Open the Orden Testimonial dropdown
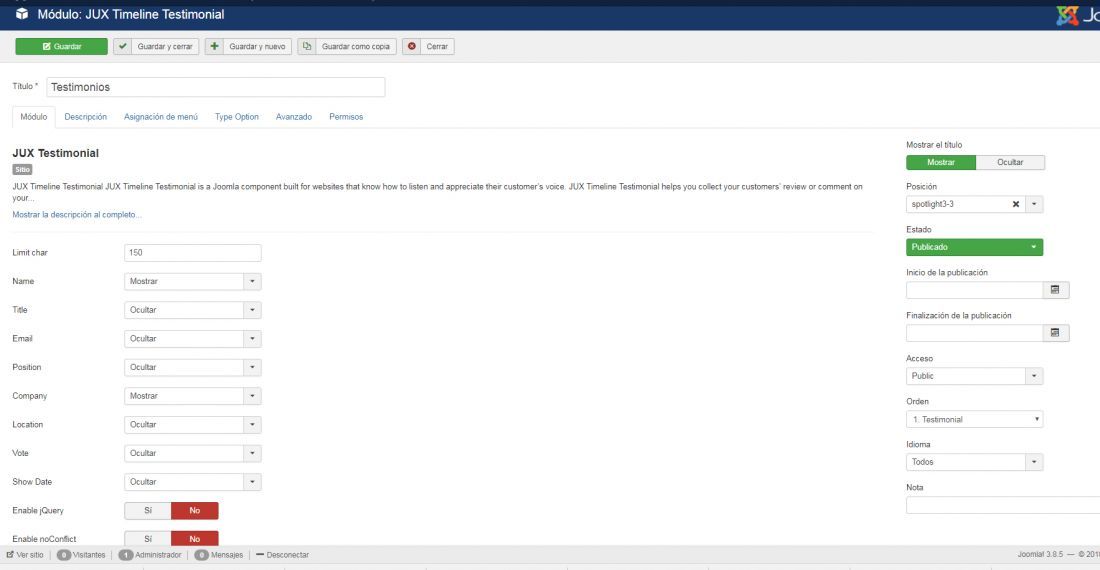This screenshot has width=1100, height=570. pos(974,419)
